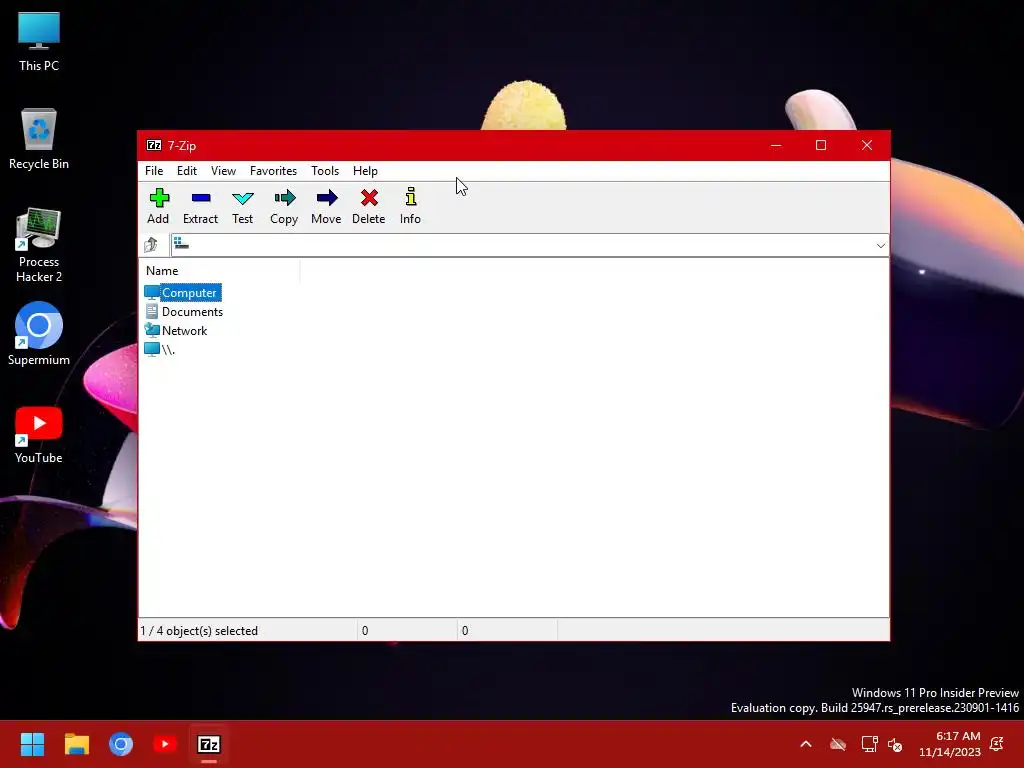
Task: Click the 7-Zip taskbar button
Action: coord(209,744)
